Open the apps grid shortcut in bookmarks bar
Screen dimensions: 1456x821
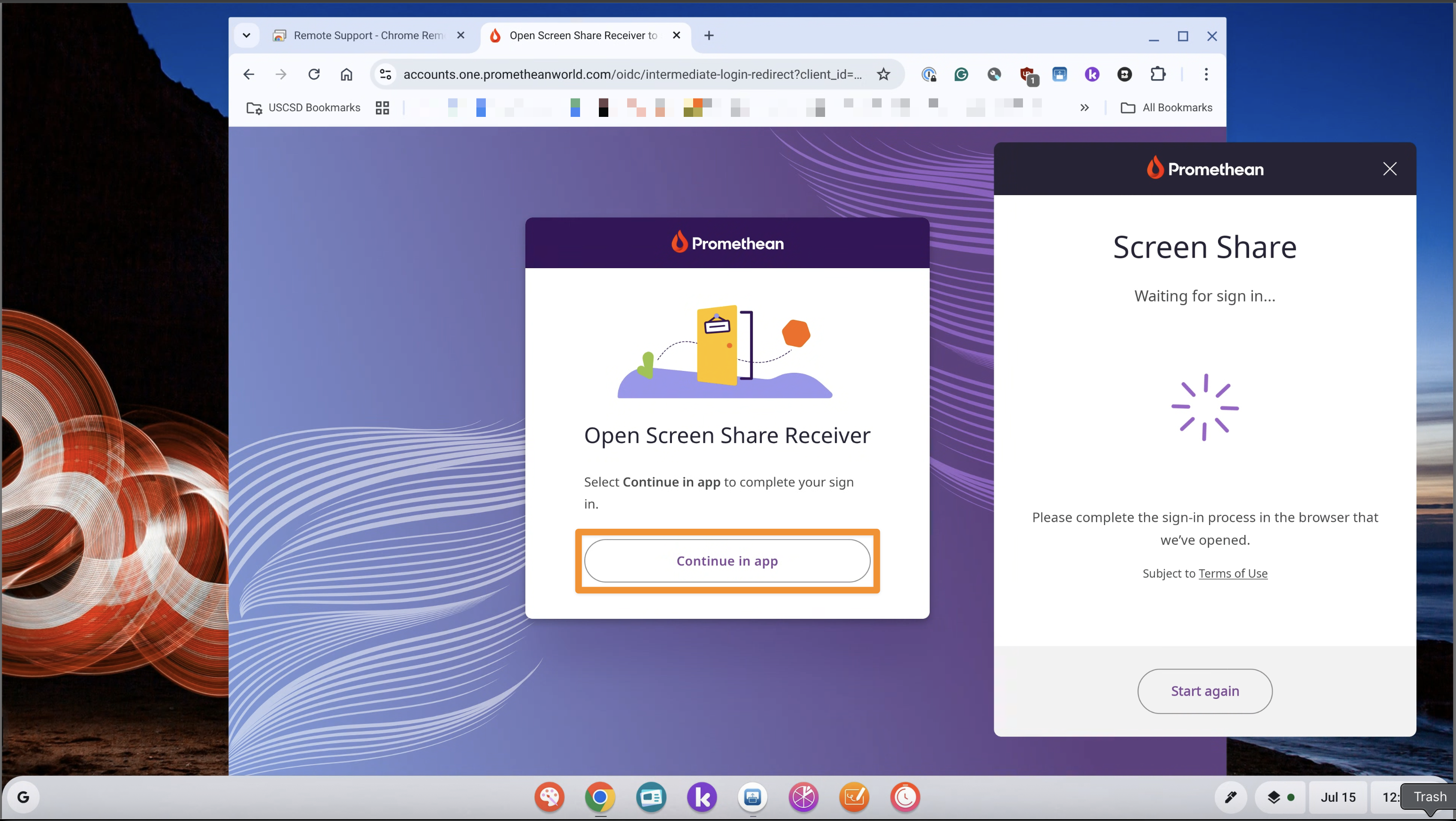point(383,107)
